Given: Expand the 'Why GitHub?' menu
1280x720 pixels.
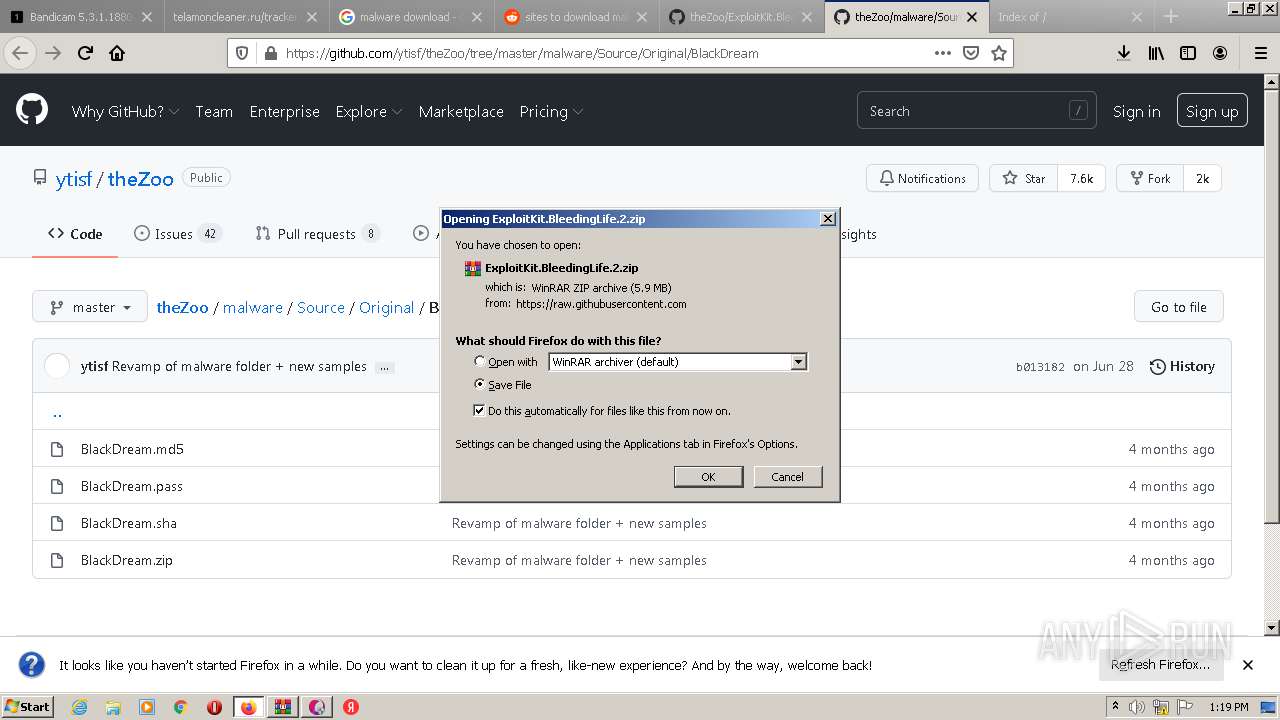Looking at the screenshot, I should [x=125, y=111].
